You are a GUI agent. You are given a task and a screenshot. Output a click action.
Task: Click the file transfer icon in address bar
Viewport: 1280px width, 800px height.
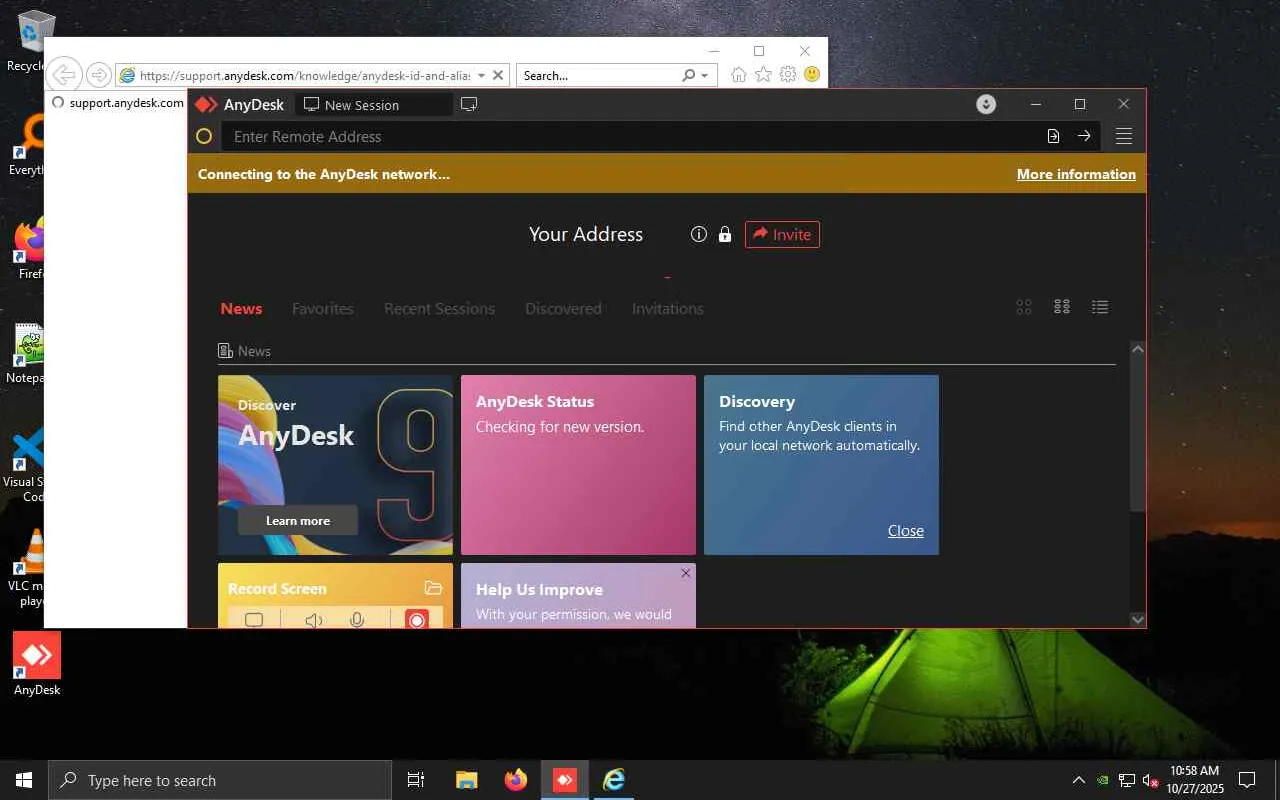1053,136
